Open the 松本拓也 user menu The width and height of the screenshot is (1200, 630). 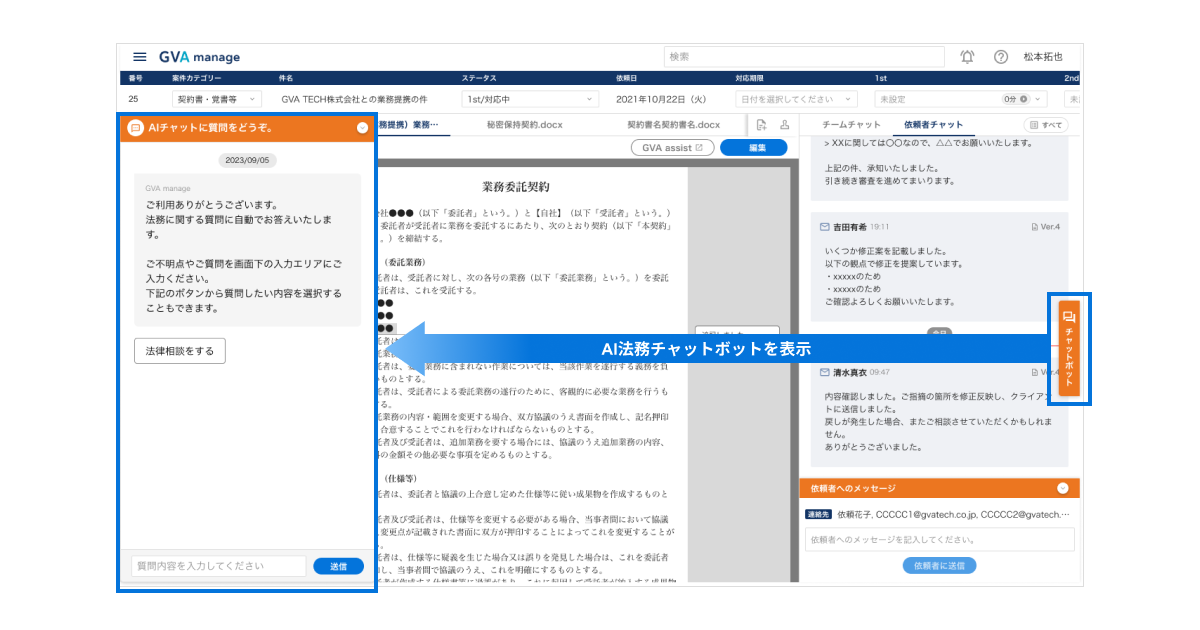click(1042, 57)
